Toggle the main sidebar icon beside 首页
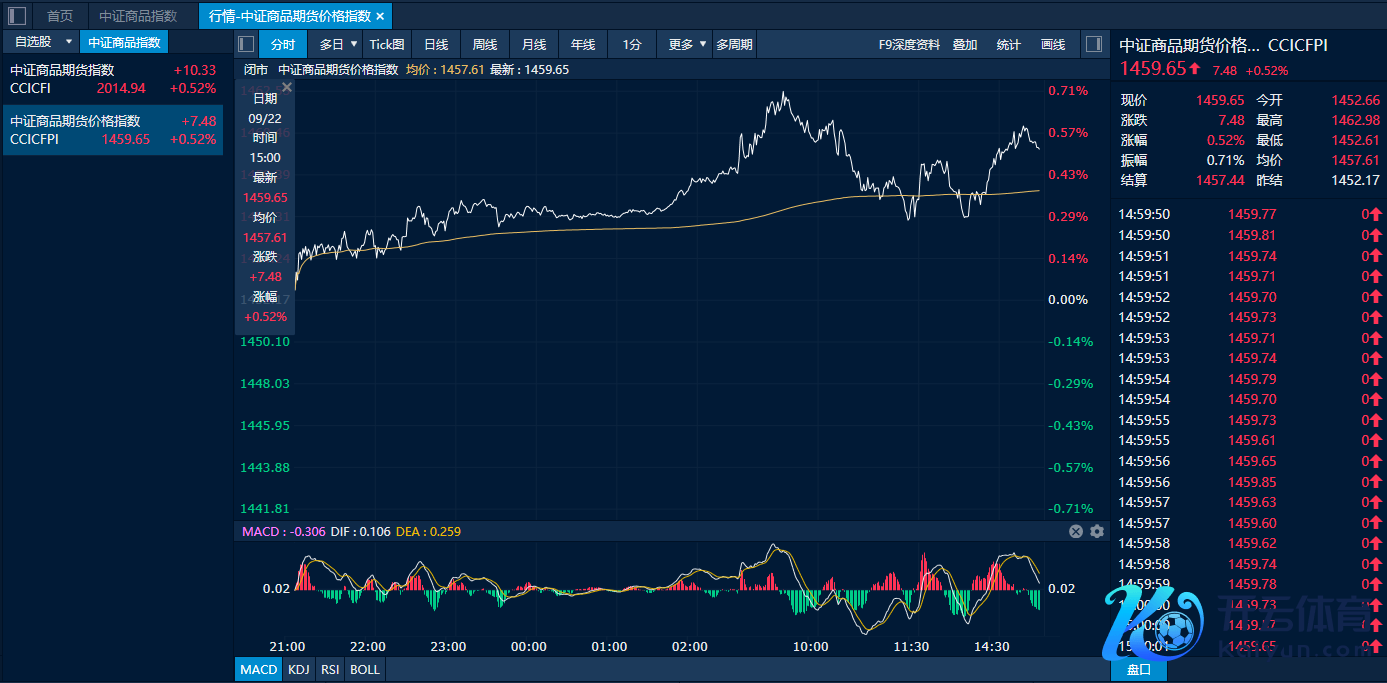Image resolution: width=1387 pixels, height=683 pixels. [17, 16]
